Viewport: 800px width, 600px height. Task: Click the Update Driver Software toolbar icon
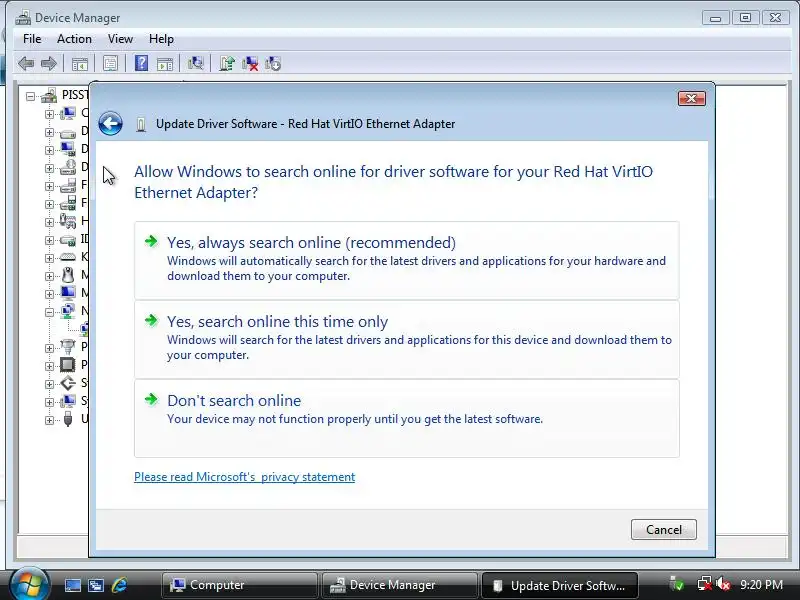227,63
